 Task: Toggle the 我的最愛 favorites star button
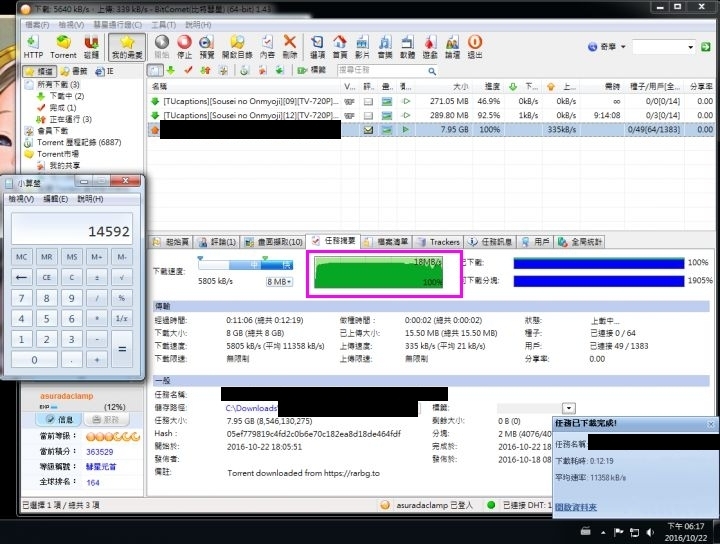127,47
